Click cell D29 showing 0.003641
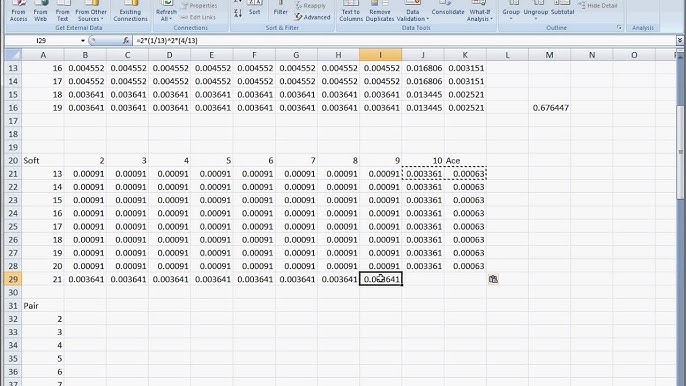The height and width of the screenshot is (386, 686). coord(169,279)
